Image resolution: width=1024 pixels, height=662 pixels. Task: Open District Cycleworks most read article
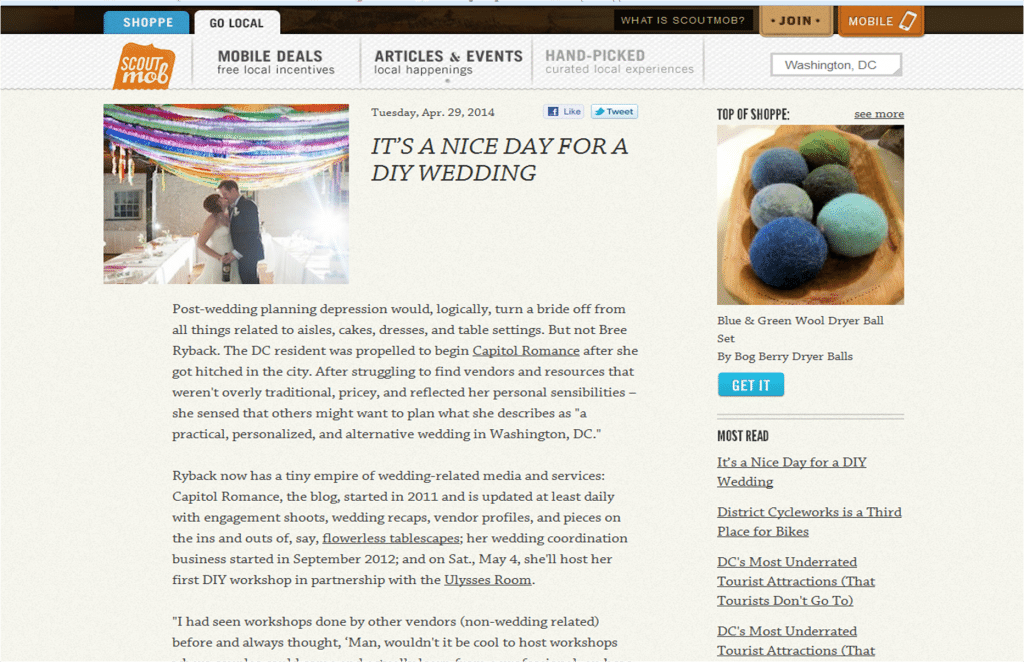(x=809, y=522)
